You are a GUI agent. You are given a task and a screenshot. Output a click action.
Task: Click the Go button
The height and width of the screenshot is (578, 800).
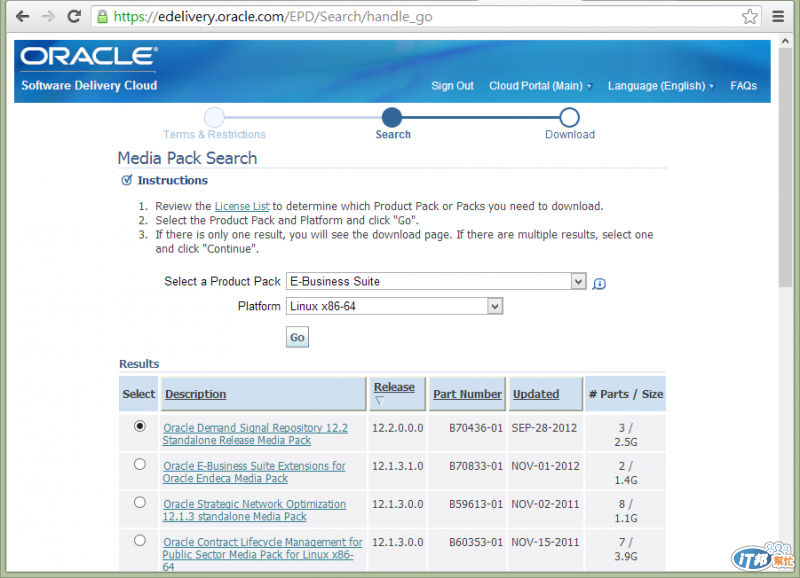(x=297, y=337)
